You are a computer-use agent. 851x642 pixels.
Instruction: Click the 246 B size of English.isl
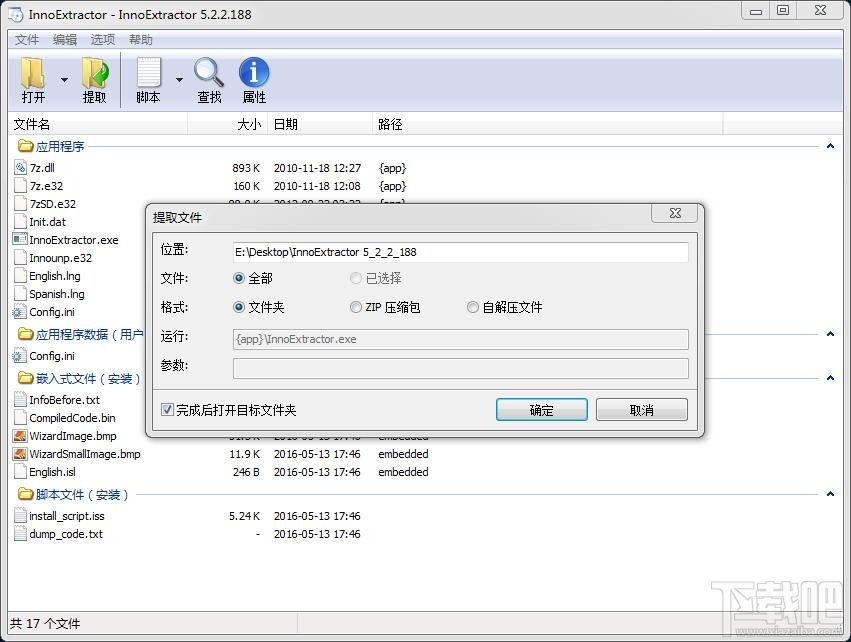246,472
